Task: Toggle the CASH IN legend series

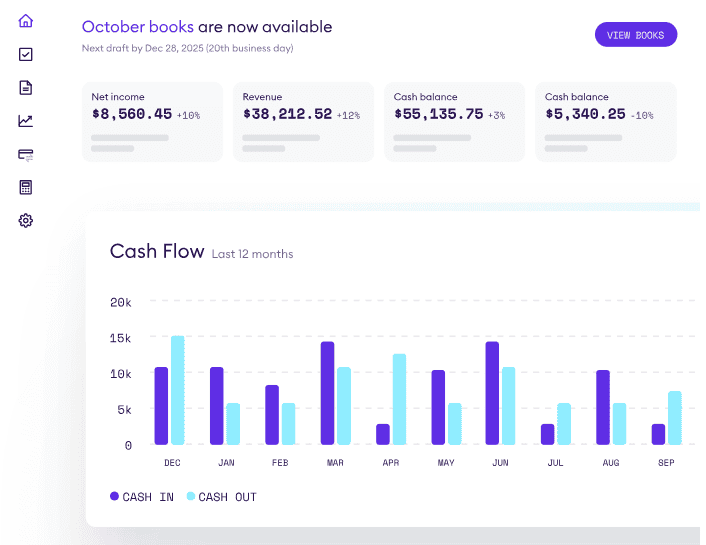Action: pyautogui.click(x=141, y=497)
